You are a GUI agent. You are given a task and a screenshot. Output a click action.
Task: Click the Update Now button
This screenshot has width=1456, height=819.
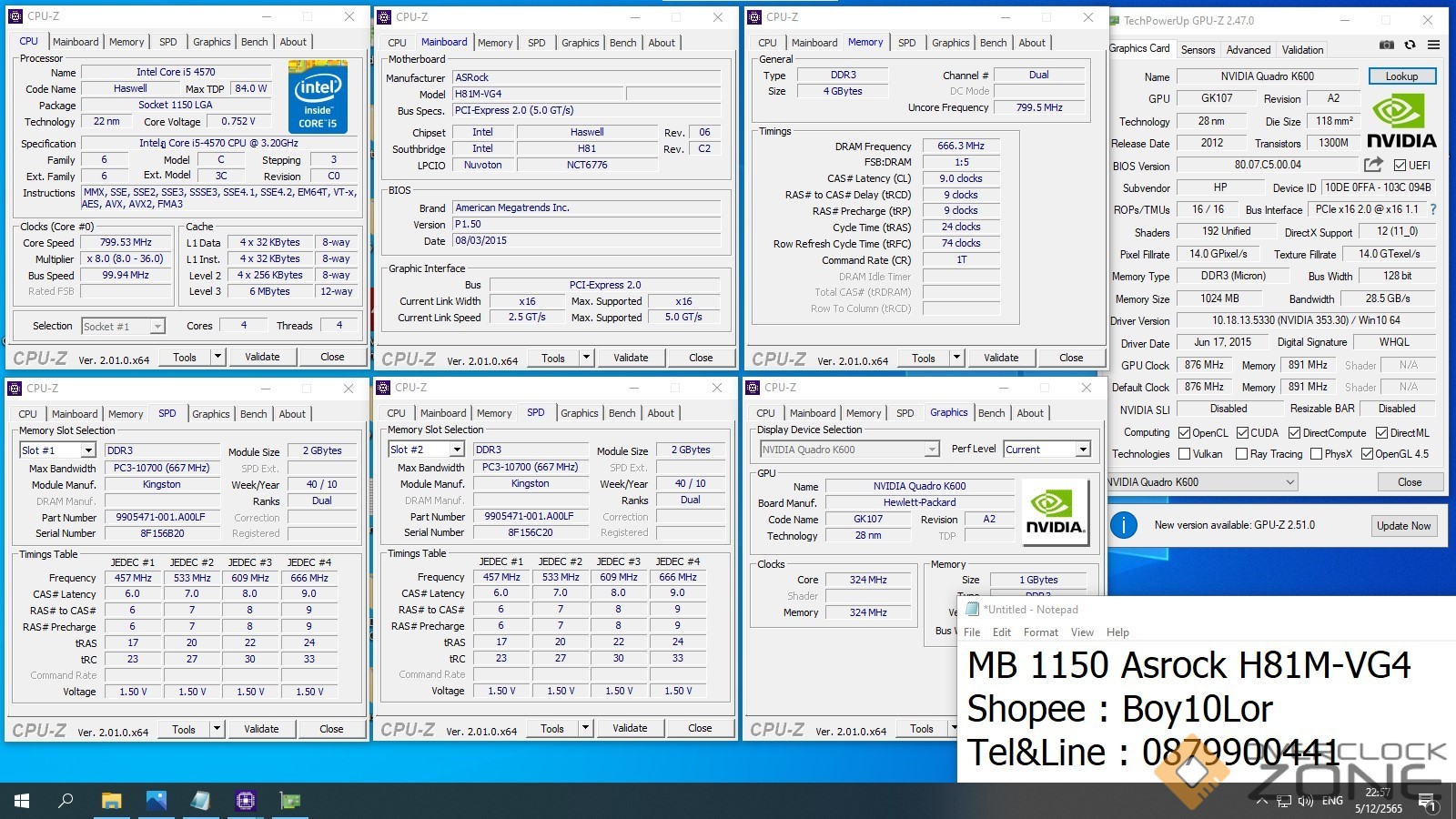coord(1403,526)
